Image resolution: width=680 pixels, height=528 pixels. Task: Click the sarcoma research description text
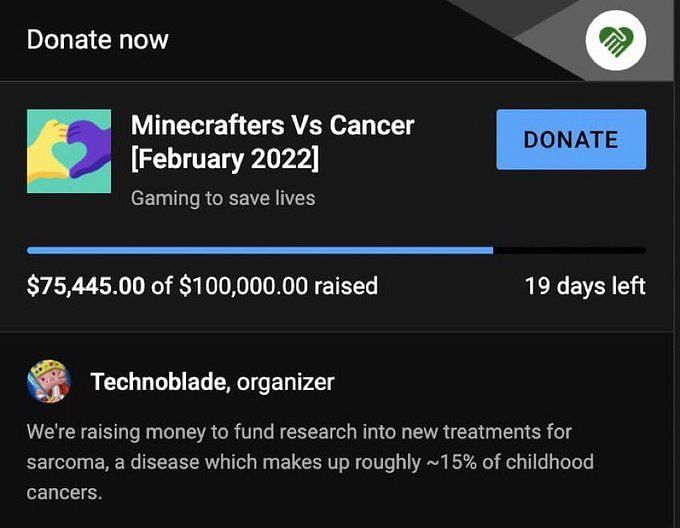pyautogui.click(x=310, y=462)
